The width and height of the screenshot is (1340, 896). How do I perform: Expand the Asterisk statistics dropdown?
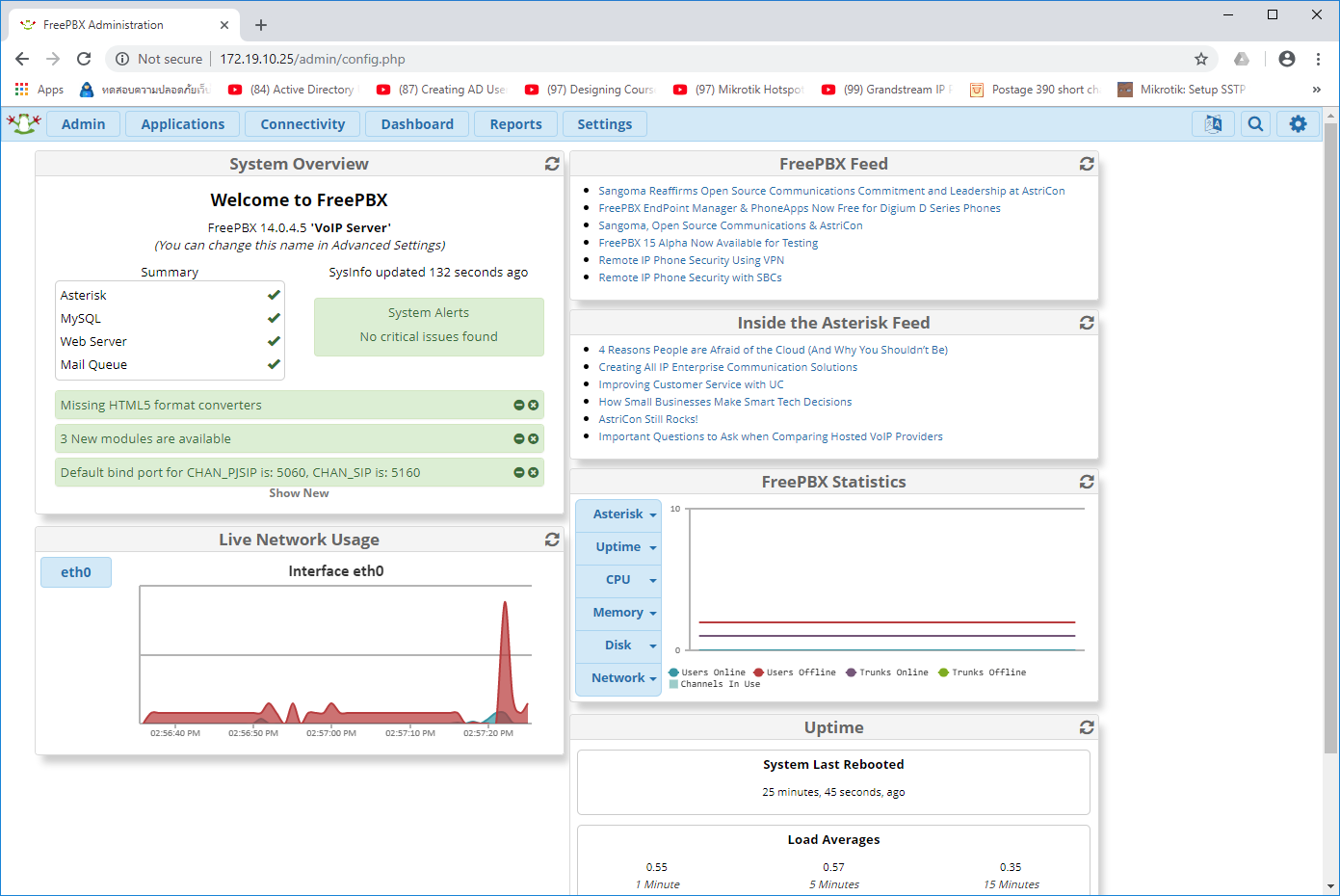tap(618, 514)
